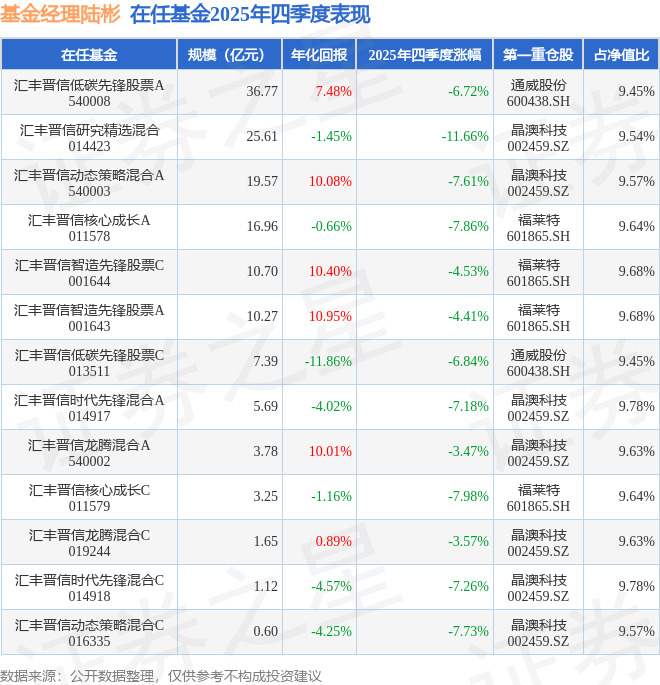The height and width of the screenshot is (685, 660).
Task: Click 9.64% in the 16.96 row
Action: click(x=636, y=226)
